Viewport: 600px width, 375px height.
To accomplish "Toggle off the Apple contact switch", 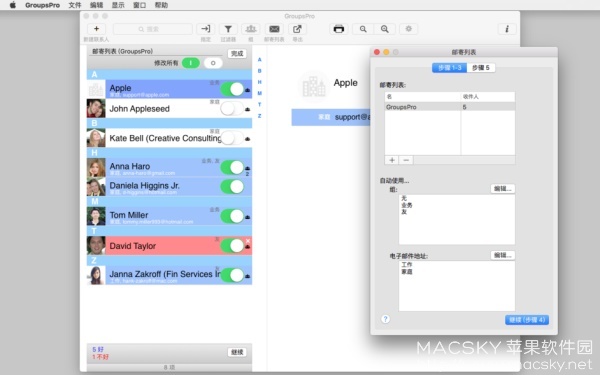I will tap(232, 89).
